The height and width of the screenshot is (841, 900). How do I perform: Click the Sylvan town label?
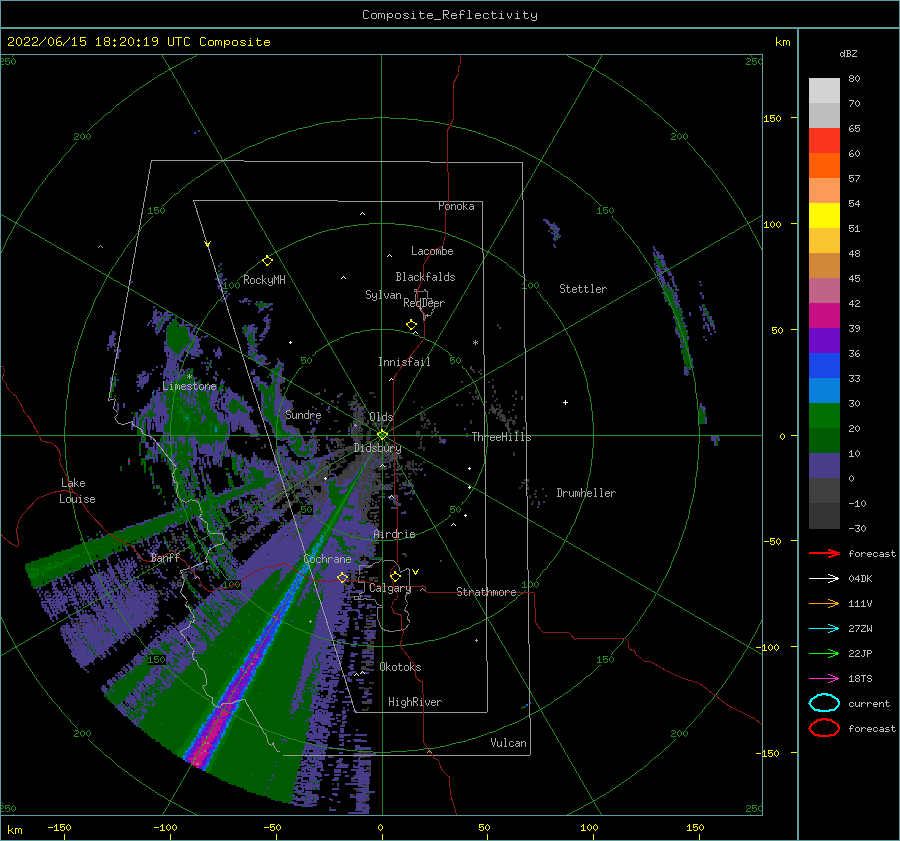pos(383,295)
